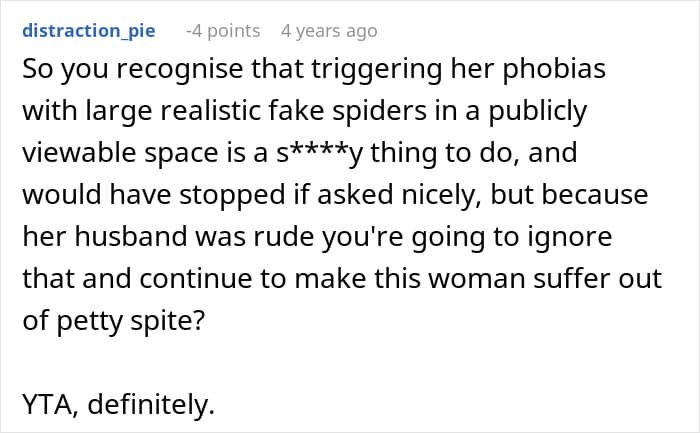Image resolution: width=700 pixels, height=433 pixels.
Task: Open the distraction_pie user profile
Action: 88,31
